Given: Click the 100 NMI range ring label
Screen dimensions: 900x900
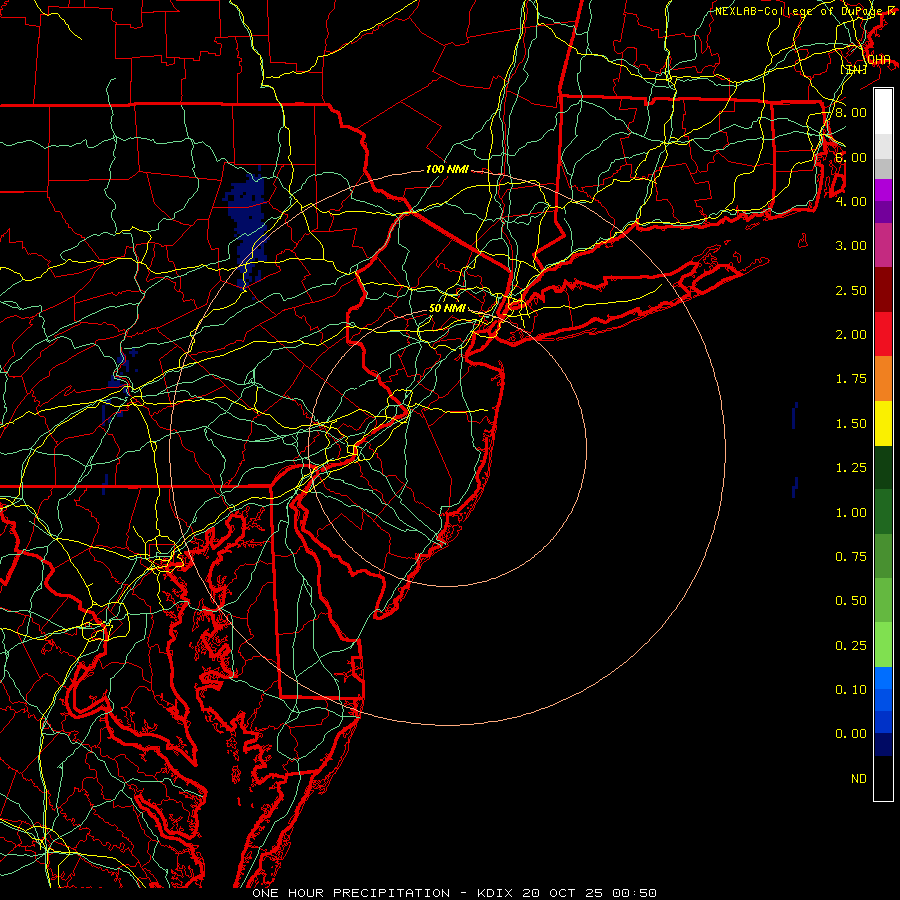Looking at the screenshot, I should point(447,169).
